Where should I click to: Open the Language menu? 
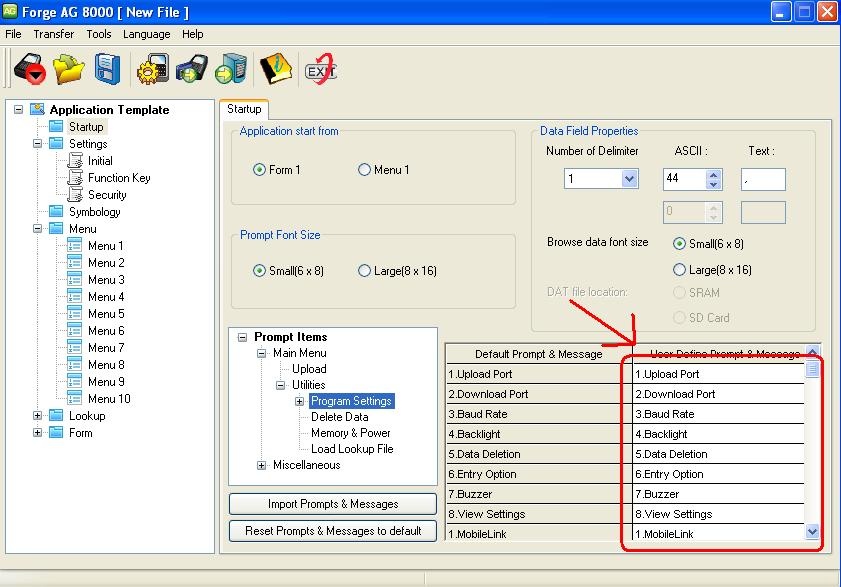[x=146, y=34]
